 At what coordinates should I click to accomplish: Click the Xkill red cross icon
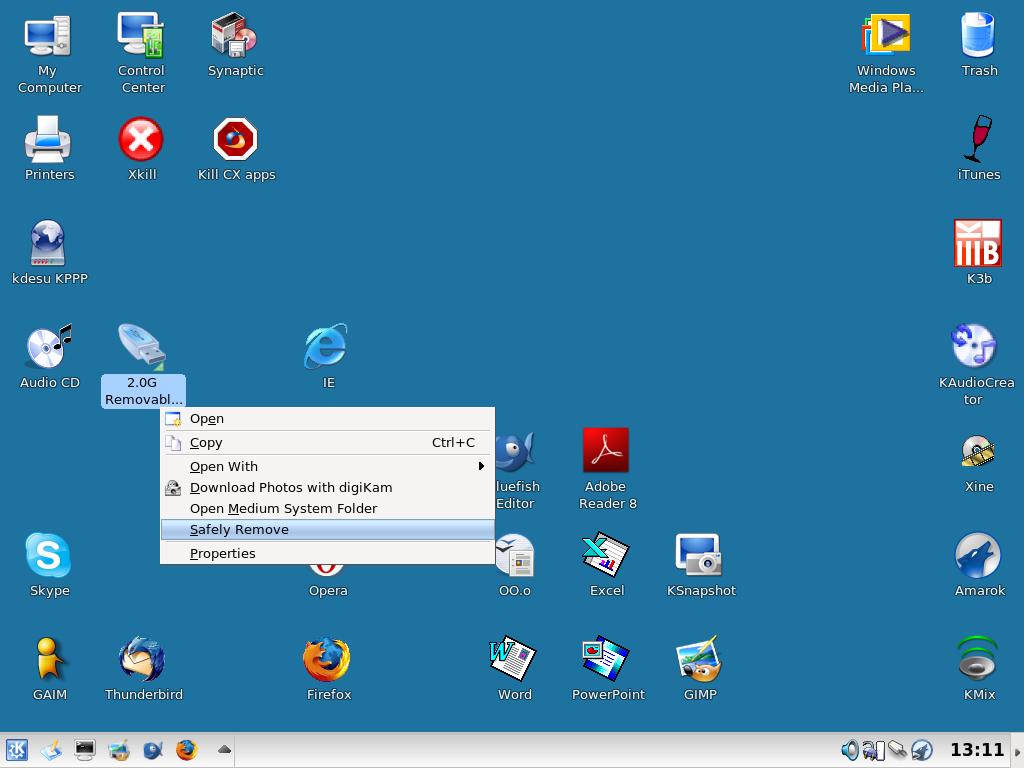pyautogui.click(x=141, y=139)
